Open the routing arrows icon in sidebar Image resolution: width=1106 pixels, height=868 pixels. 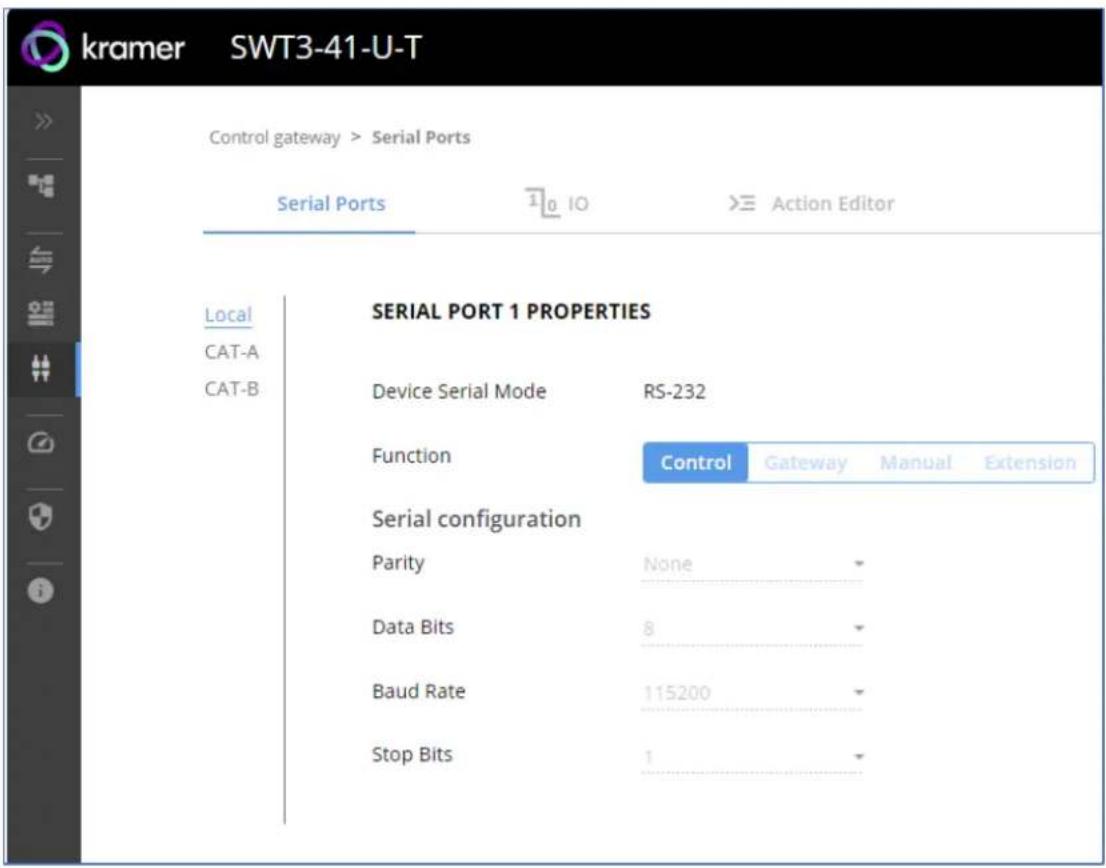tap(41, 260)
